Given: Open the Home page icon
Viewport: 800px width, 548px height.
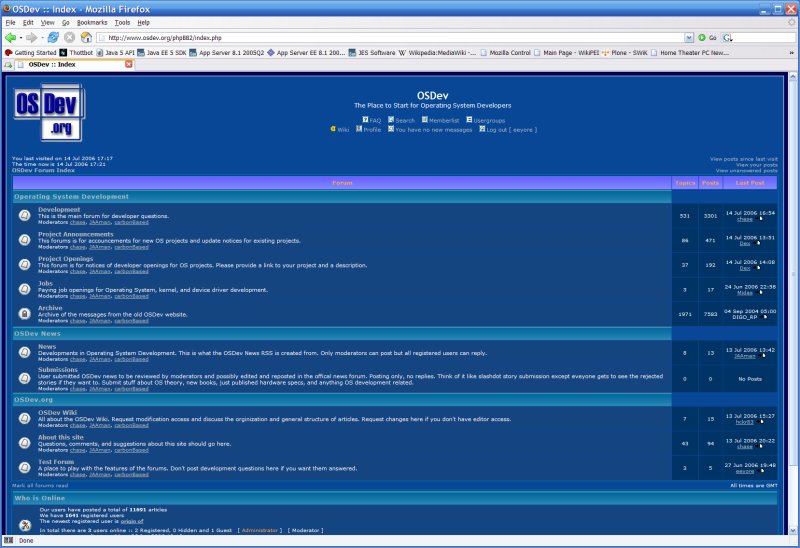Looking at the screenshot, I should click(86, 37).
